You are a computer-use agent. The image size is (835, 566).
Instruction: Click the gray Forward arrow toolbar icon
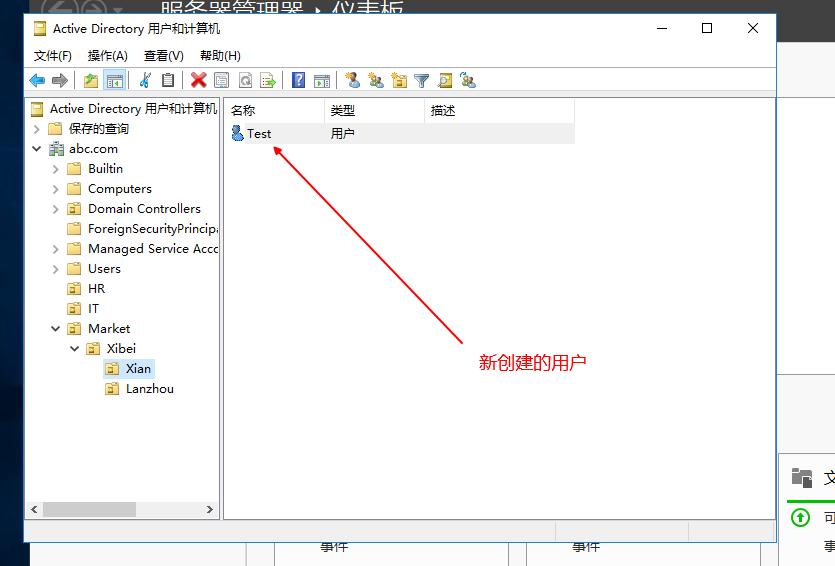coord(60,81)
